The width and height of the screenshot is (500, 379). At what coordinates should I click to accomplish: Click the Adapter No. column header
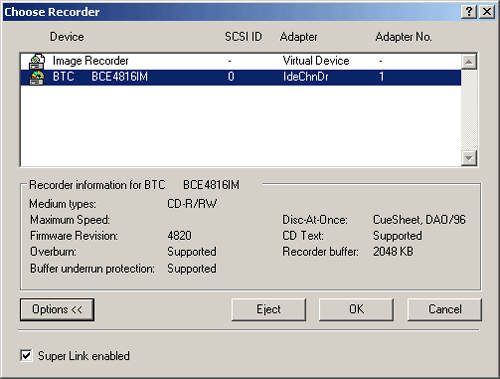[x=404, y=37]
